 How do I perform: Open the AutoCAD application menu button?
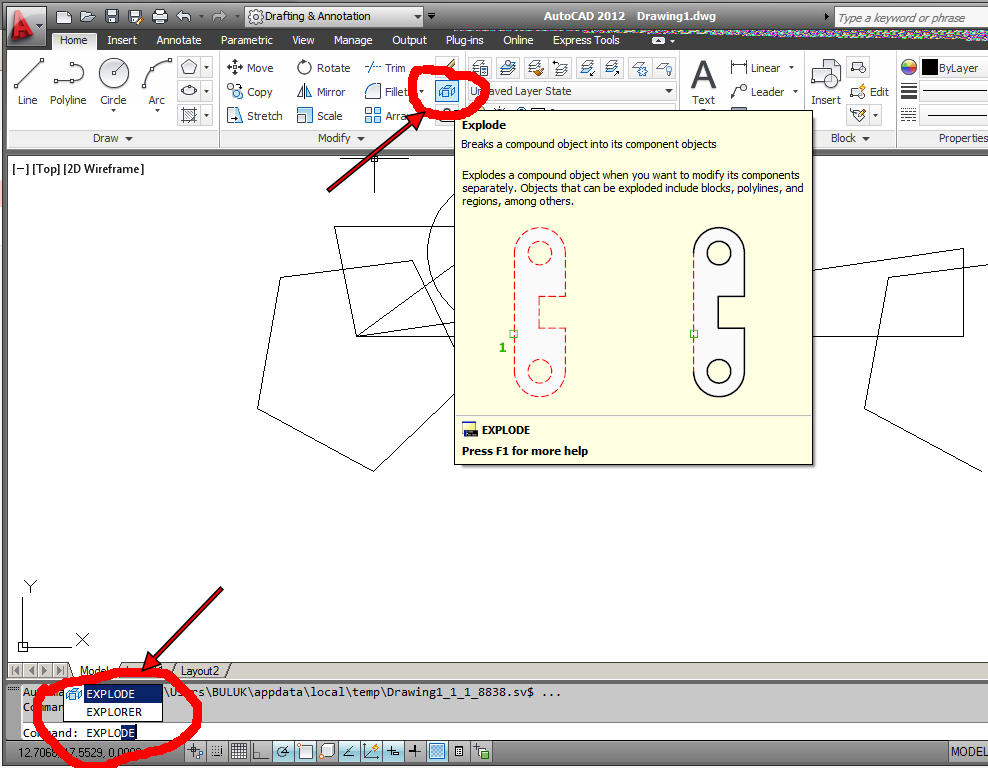click(x=24, y=26)
